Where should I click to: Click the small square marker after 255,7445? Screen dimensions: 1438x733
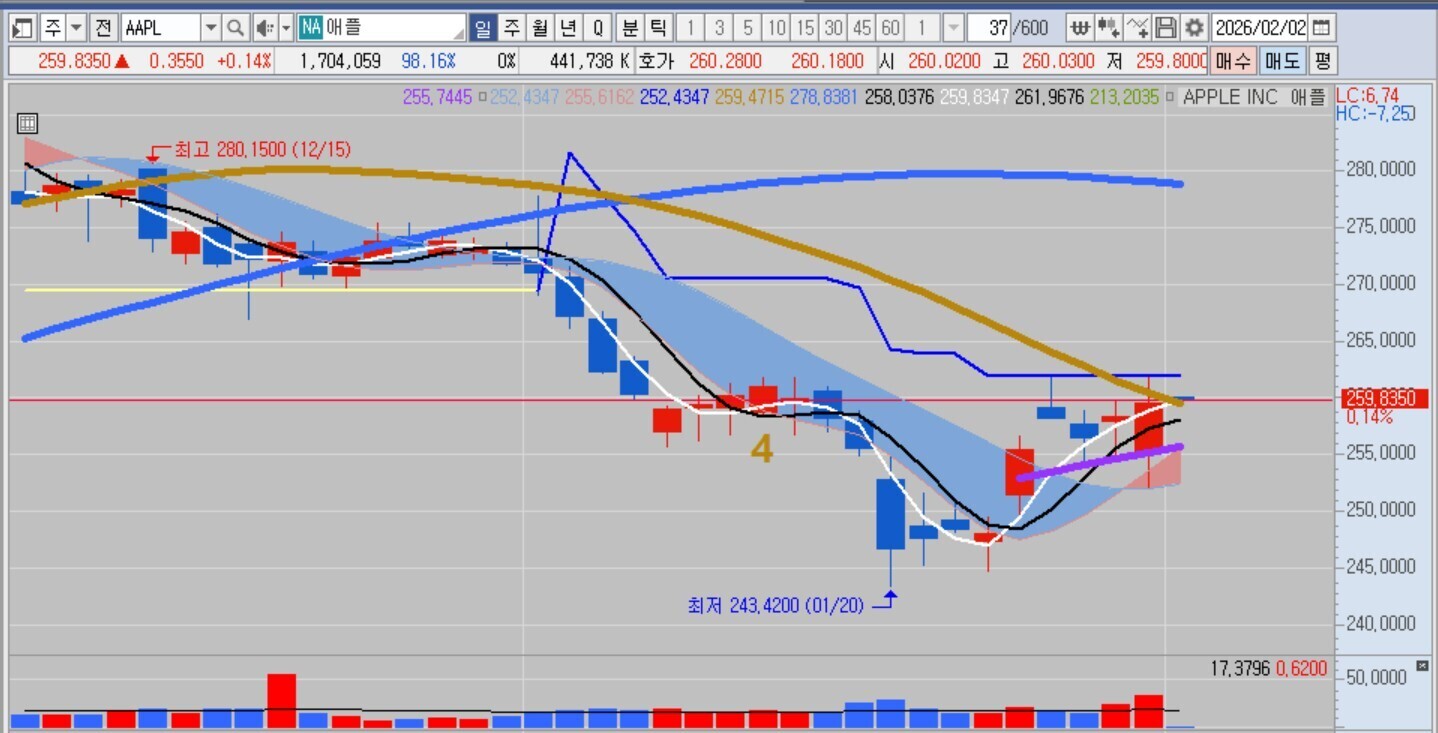coord(482,97)
